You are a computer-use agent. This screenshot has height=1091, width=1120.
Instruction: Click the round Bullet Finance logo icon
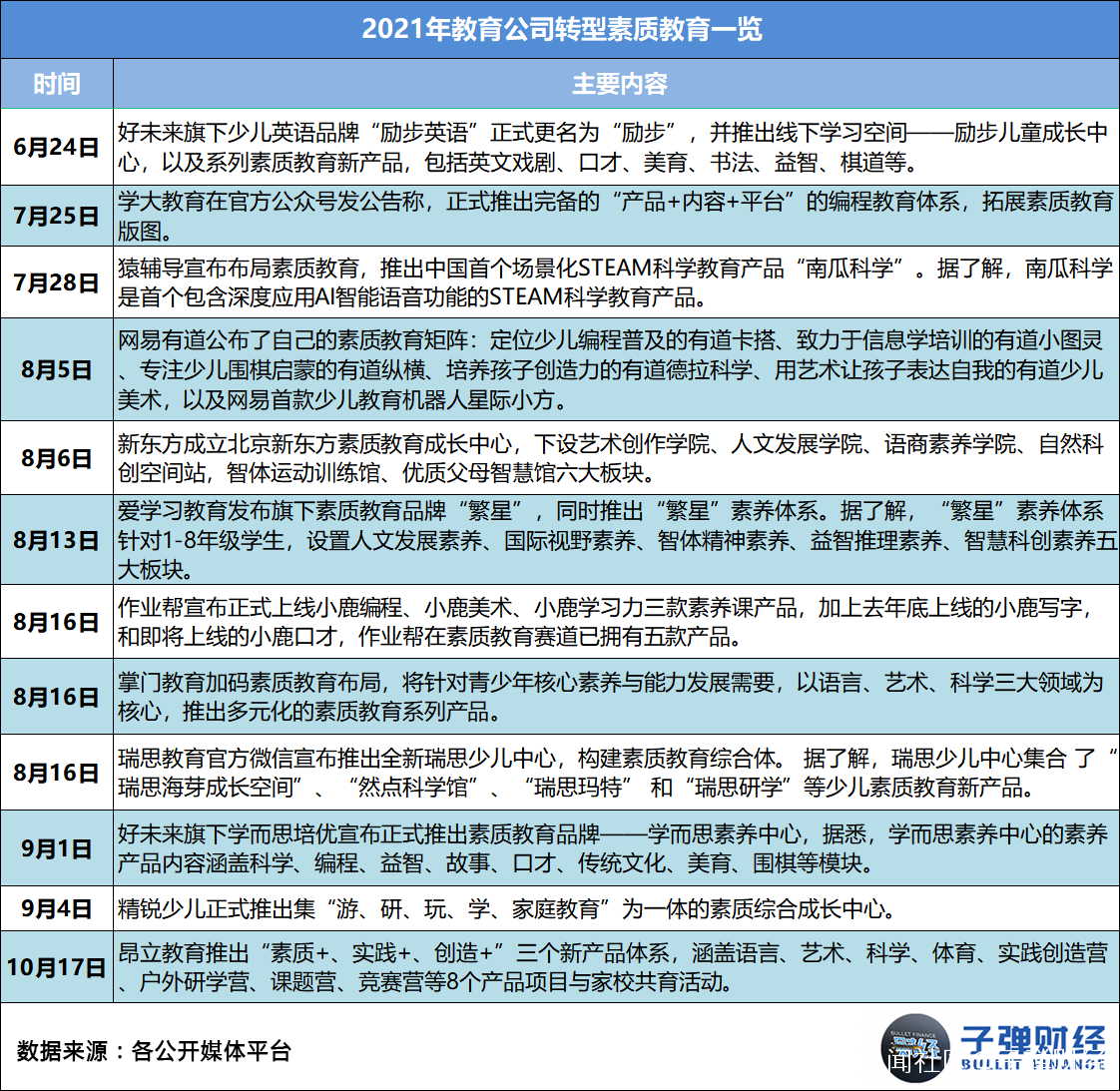915,1048
